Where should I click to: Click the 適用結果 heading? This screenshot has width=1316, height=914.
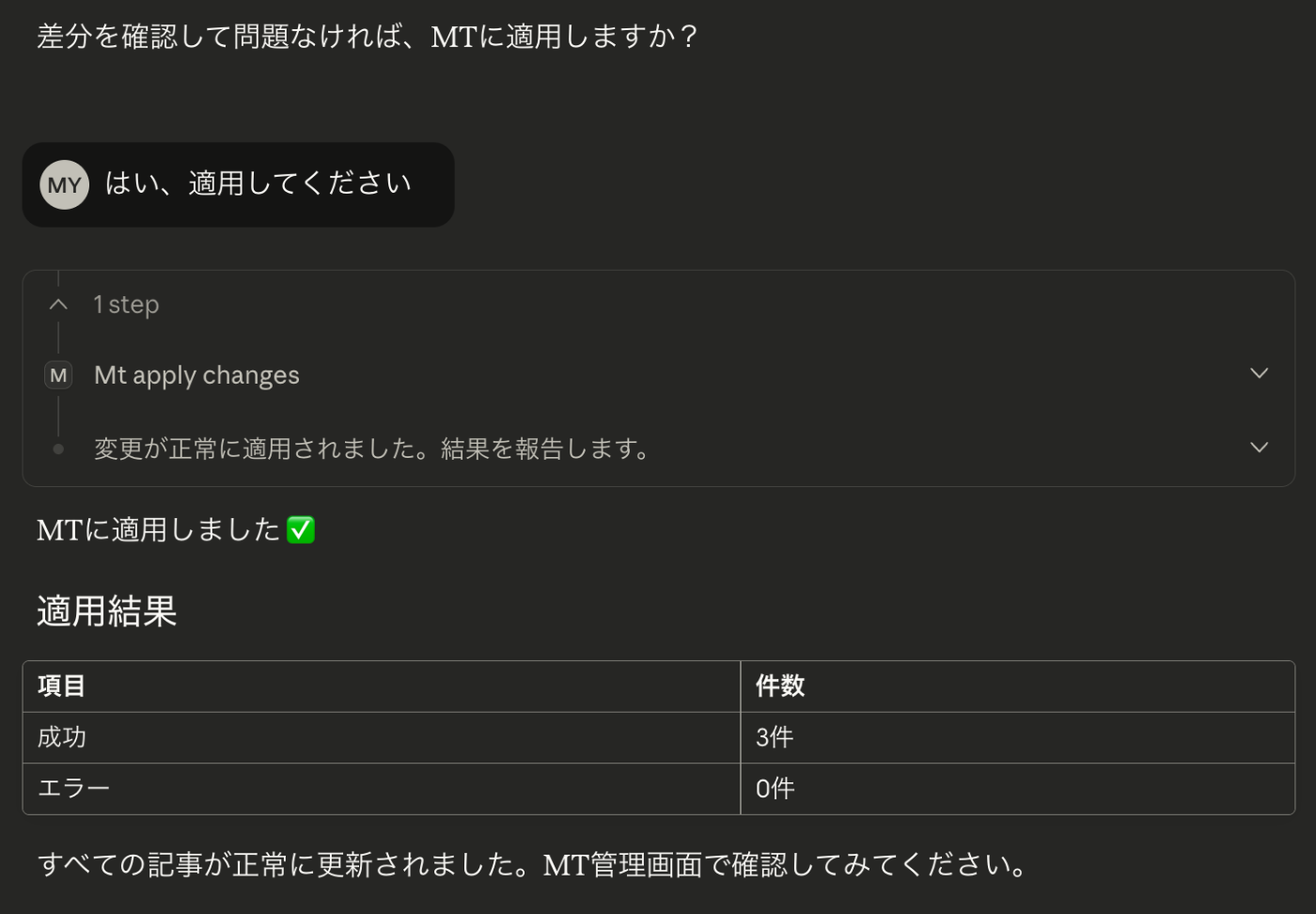[x=107, y=611]
